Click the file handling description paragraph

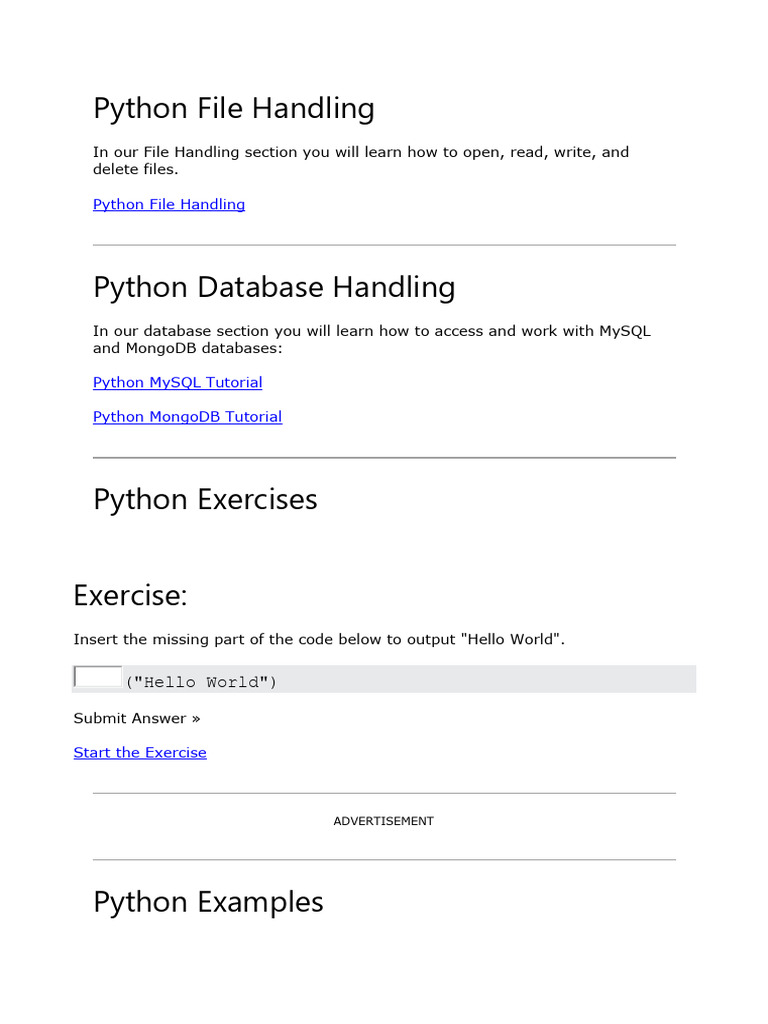coord(360,160)
